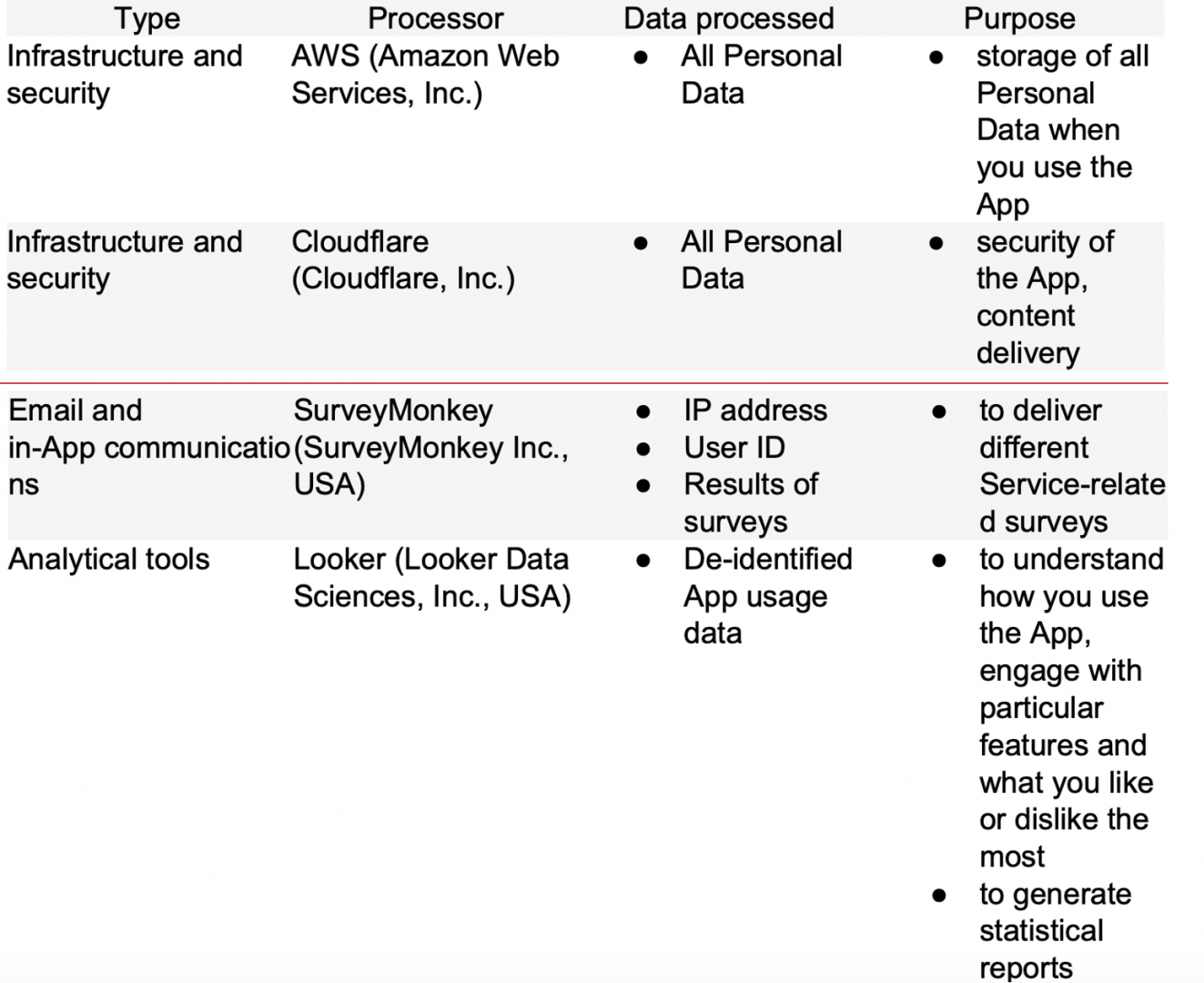Select the User ID bullet item

click(734, 448)
